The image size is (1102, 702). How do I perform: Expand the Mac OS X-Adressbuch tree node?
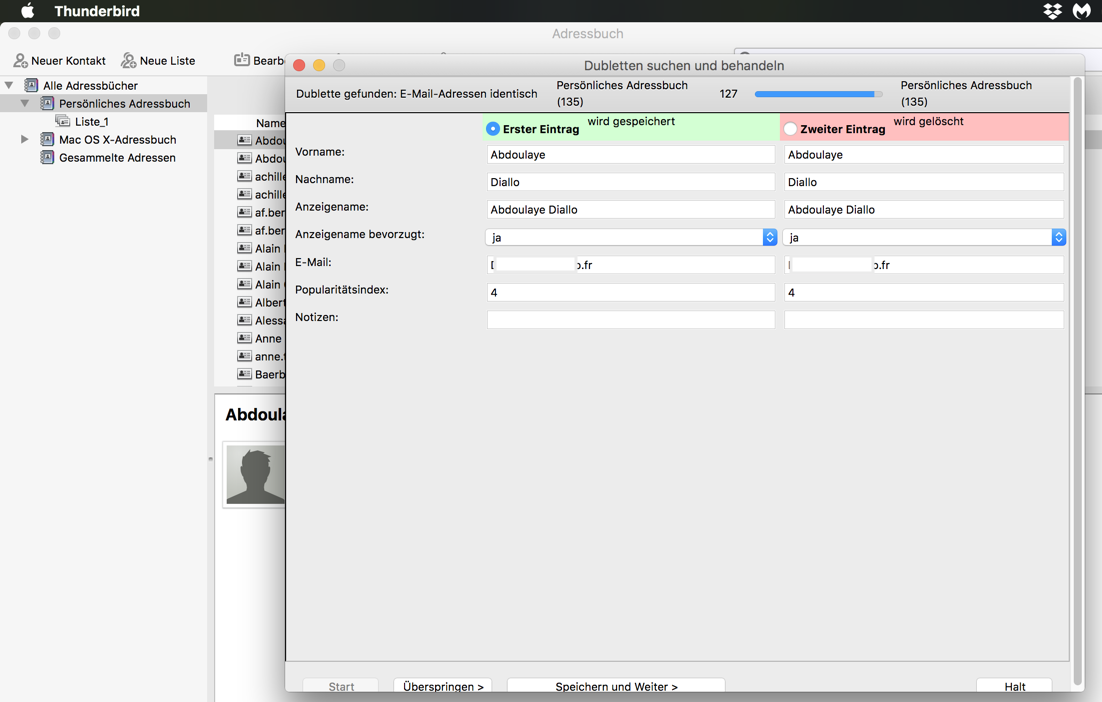point(25,140)
